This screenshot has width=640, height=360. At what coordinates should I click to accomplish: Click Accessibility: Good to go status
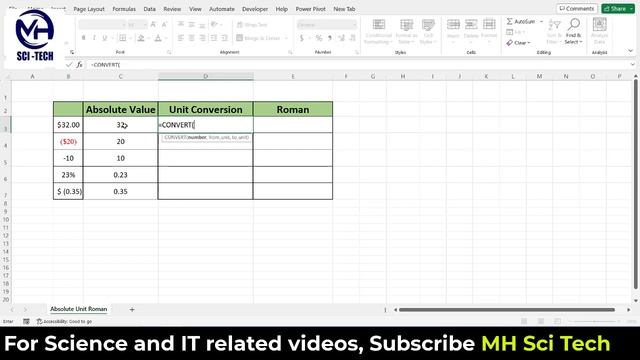click(64, 322)
